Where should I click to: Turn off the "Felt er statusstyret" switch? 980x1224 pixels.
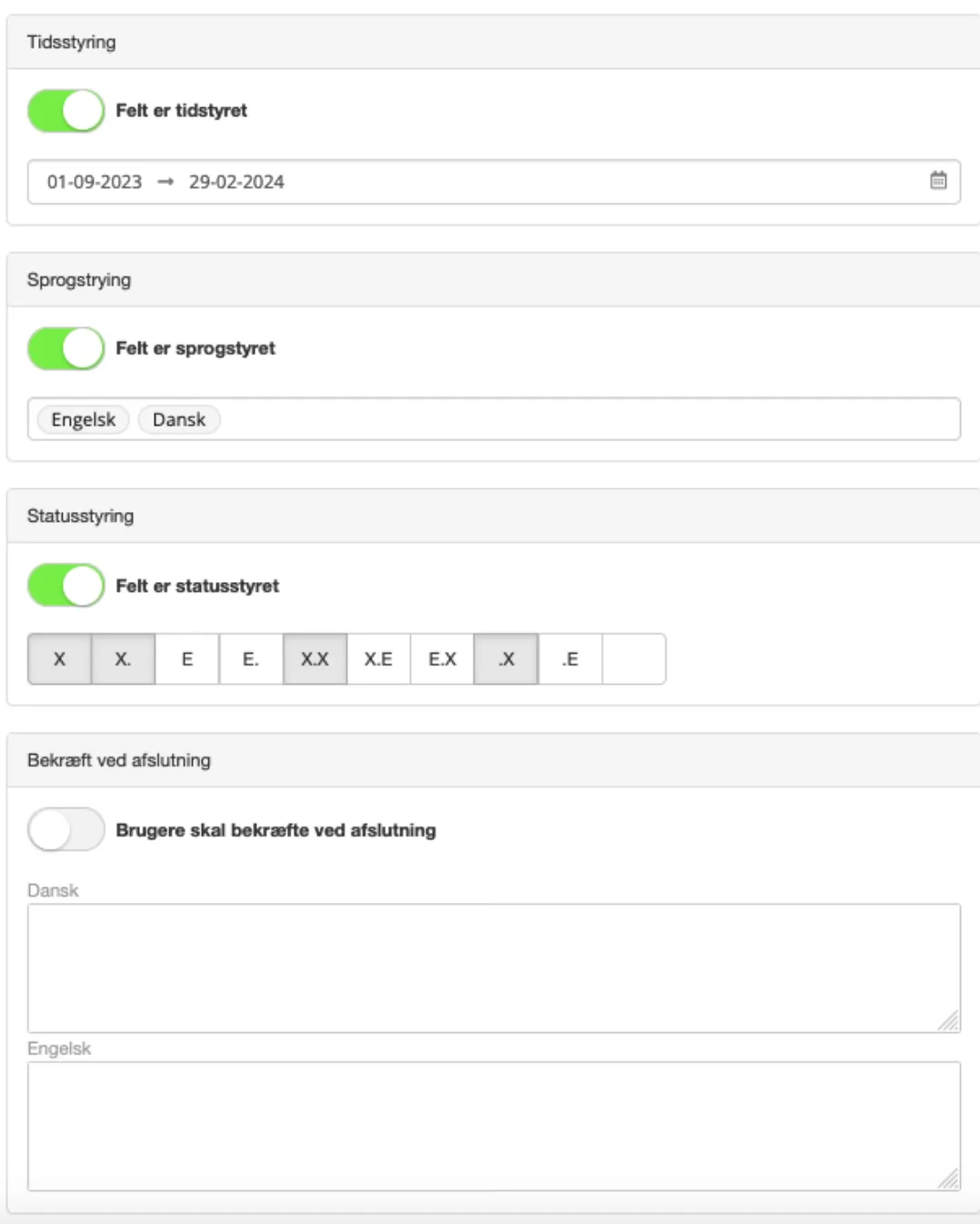tap(65, 586)
